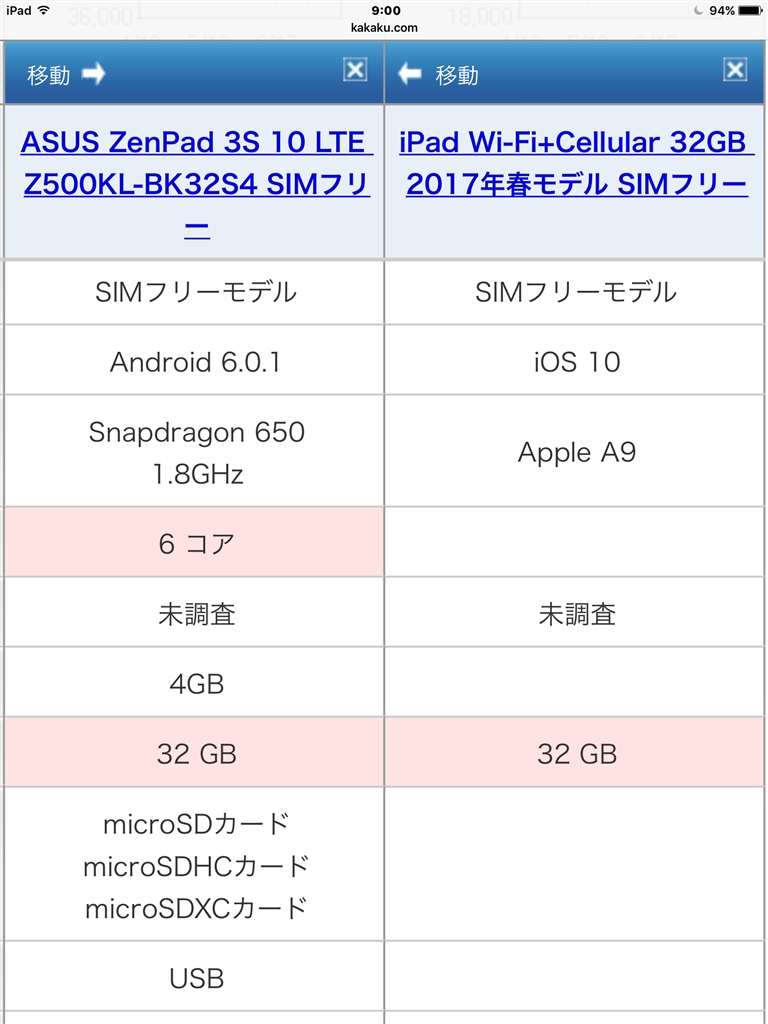Click the right arrow move icon
The image size is (768, 1024).
coord(94,74)
